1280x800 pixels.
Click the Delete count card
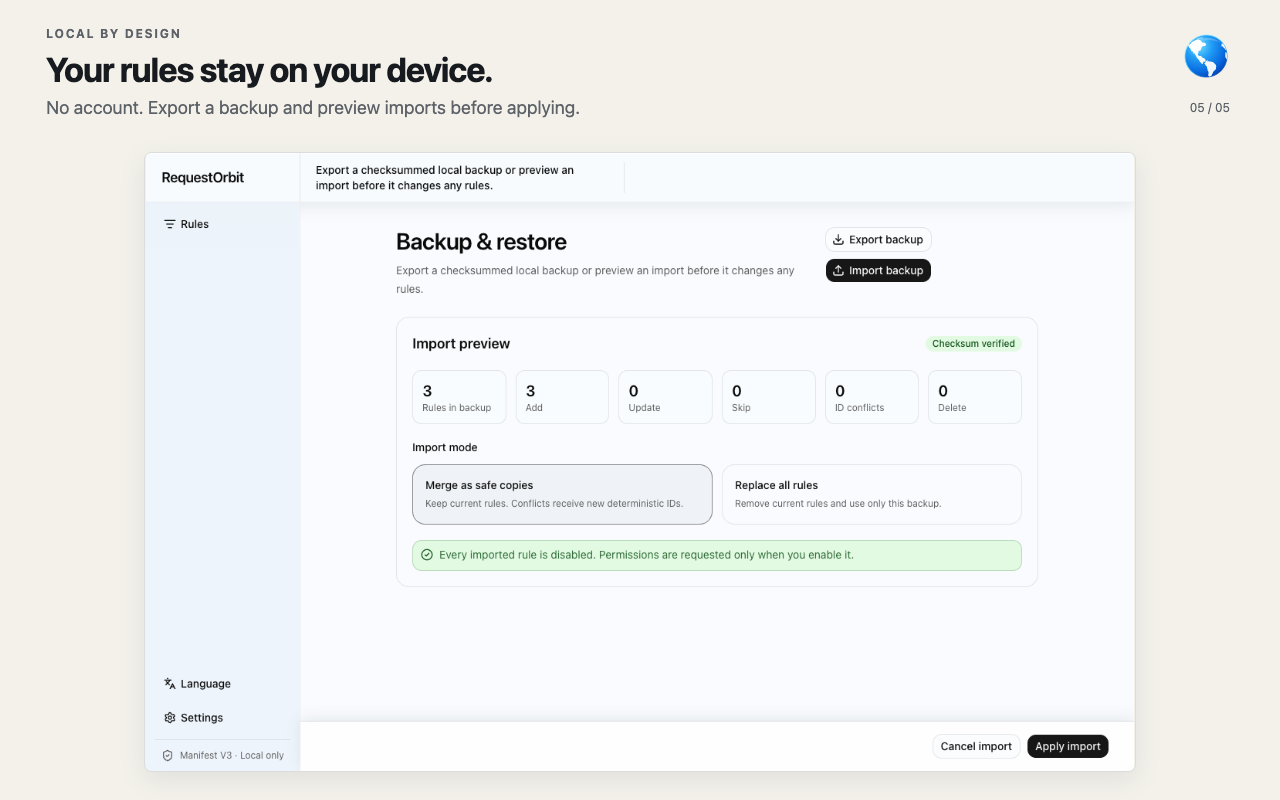tap(975, 397)
